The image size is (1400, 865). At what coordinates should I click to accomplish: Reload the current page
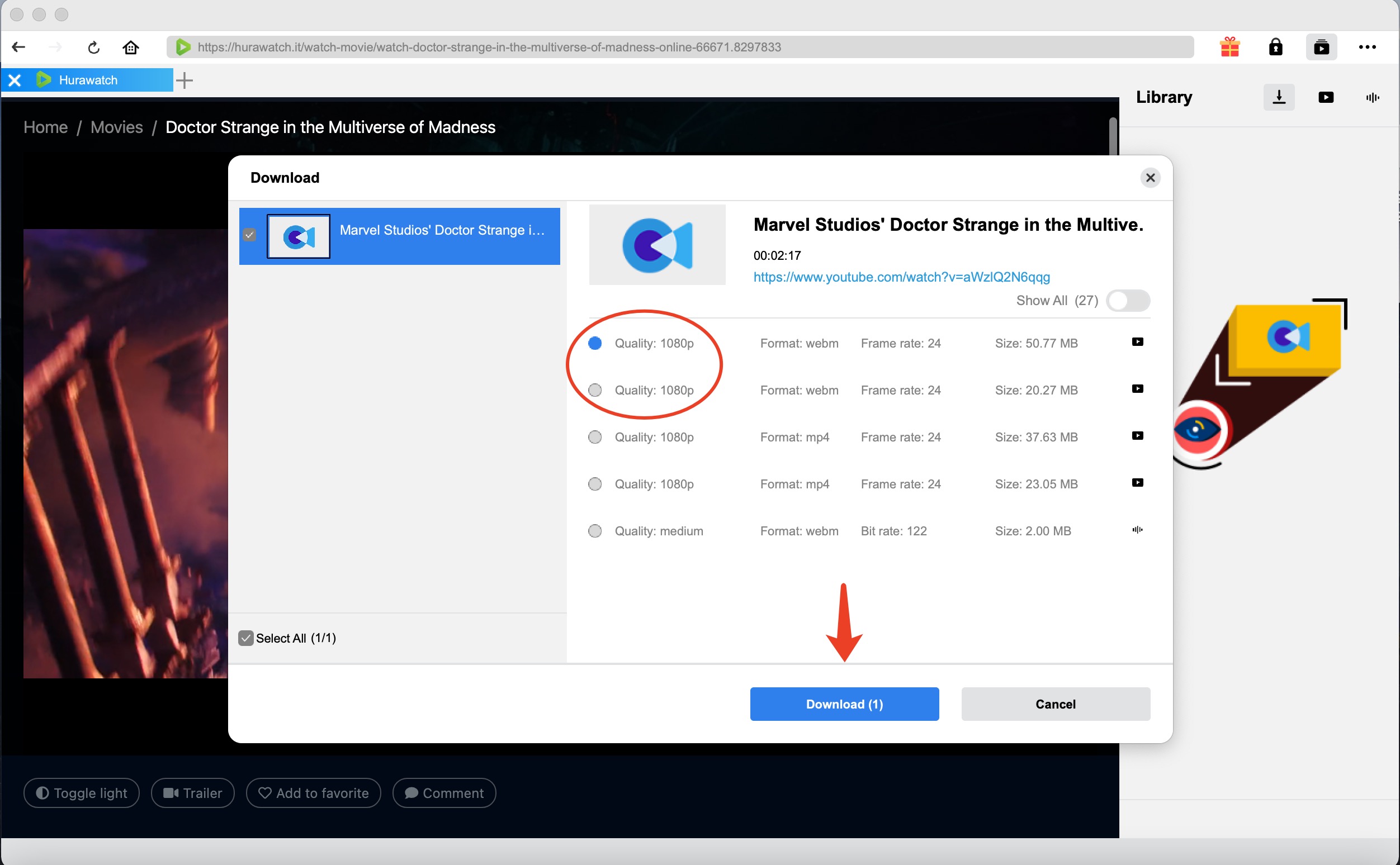pos(94,47)
